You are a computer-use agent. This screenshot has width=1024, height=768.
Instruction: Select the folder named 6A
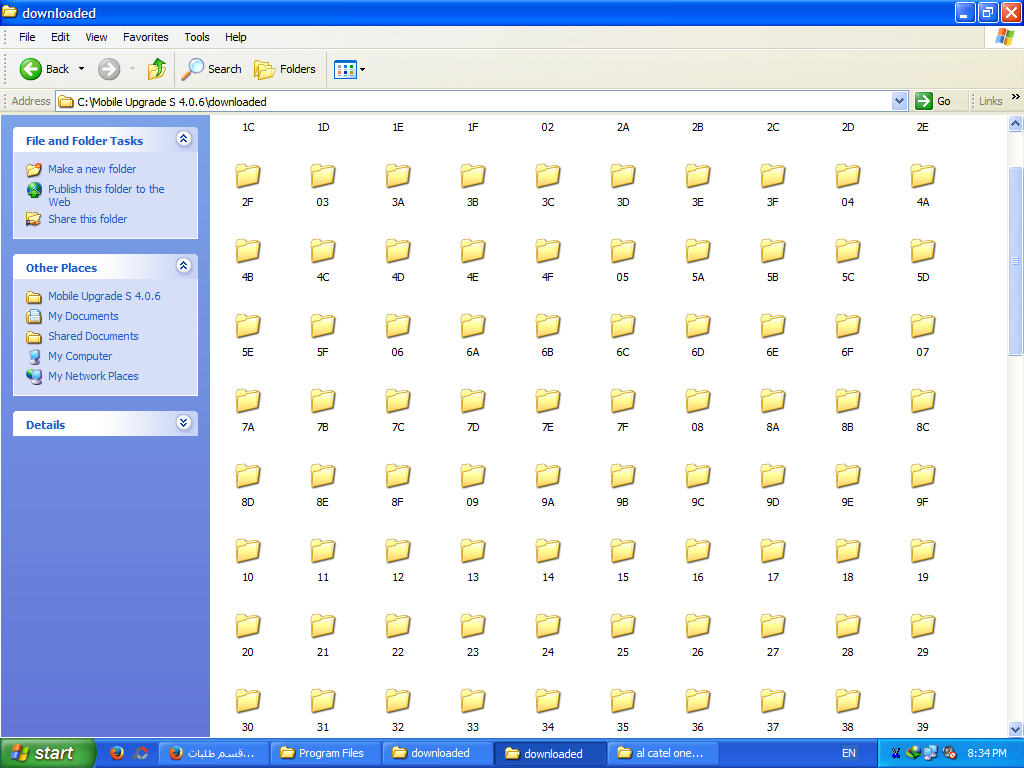click(473, 335)
